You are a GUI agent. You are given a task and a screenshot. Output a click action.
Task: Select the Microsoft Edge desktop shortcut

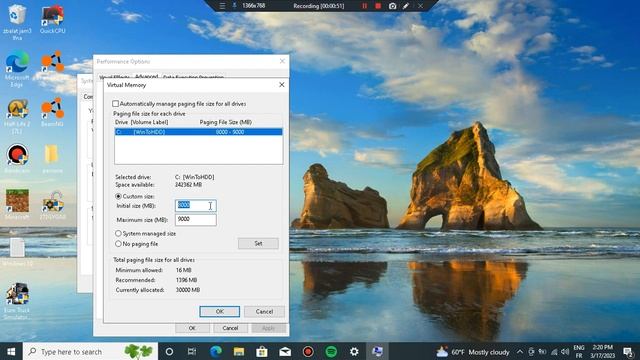pyautogui.click(x=17, y=69)
